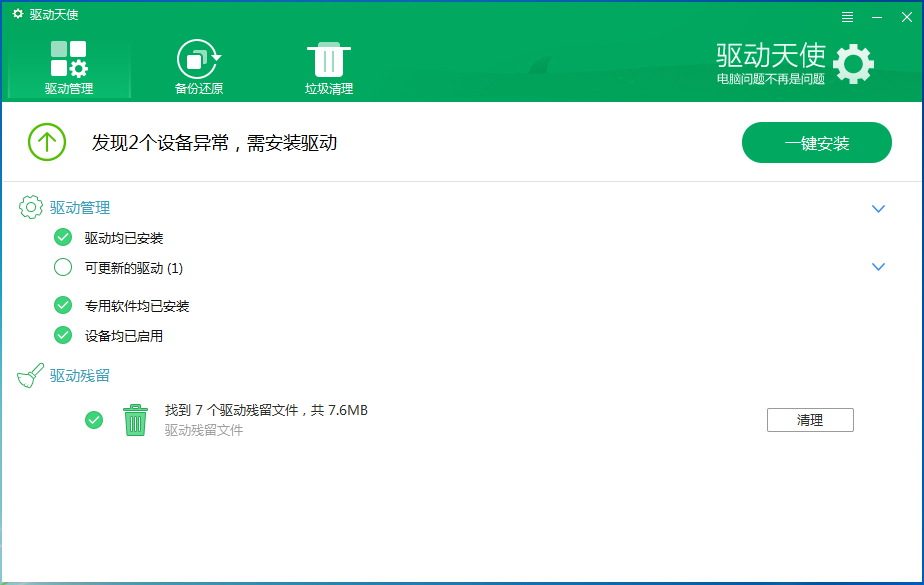This screenshot has width=924, height=585.
Task: Select the 驱动均已安装 label
Action: coord(124,238)
